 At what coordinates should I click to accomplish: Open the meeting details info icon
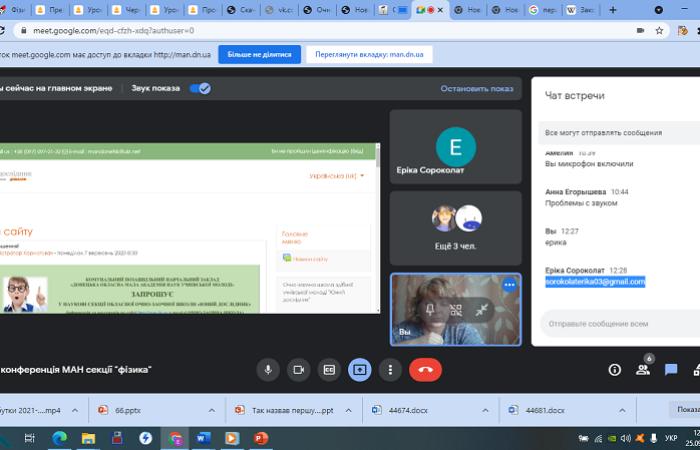click(x=614, y=369)
